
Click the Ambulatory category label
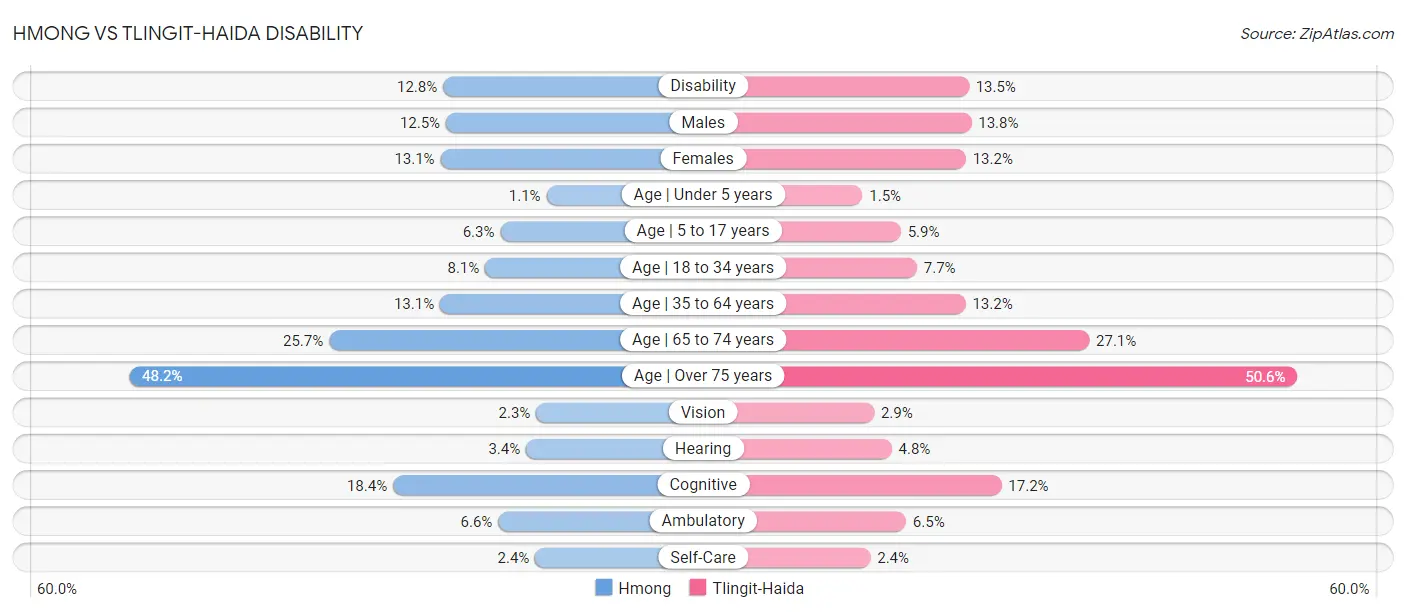[x=703, y=521]
